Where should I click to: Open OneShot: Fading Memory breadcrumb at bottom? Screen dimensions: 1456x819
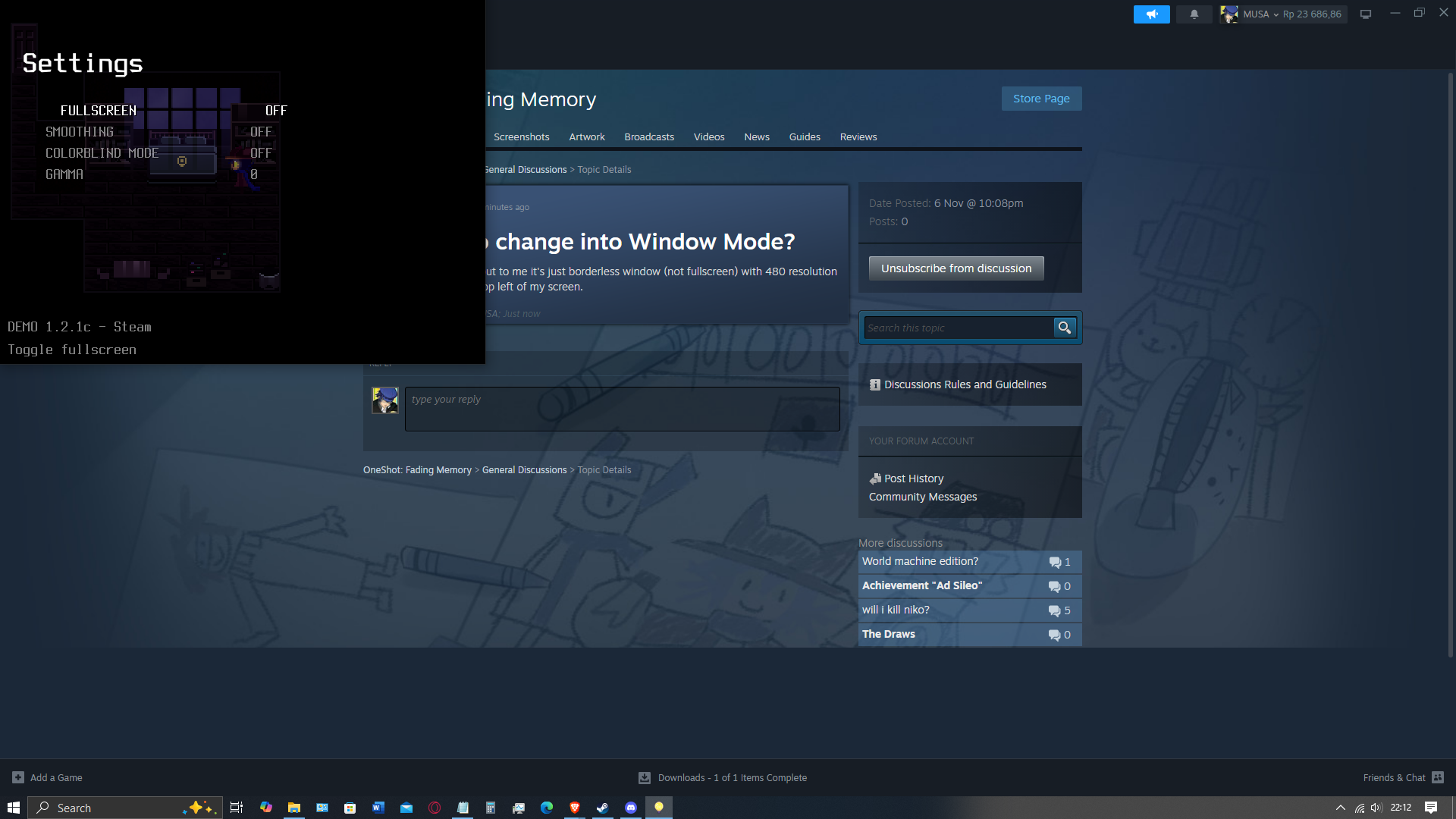point(417,470)
